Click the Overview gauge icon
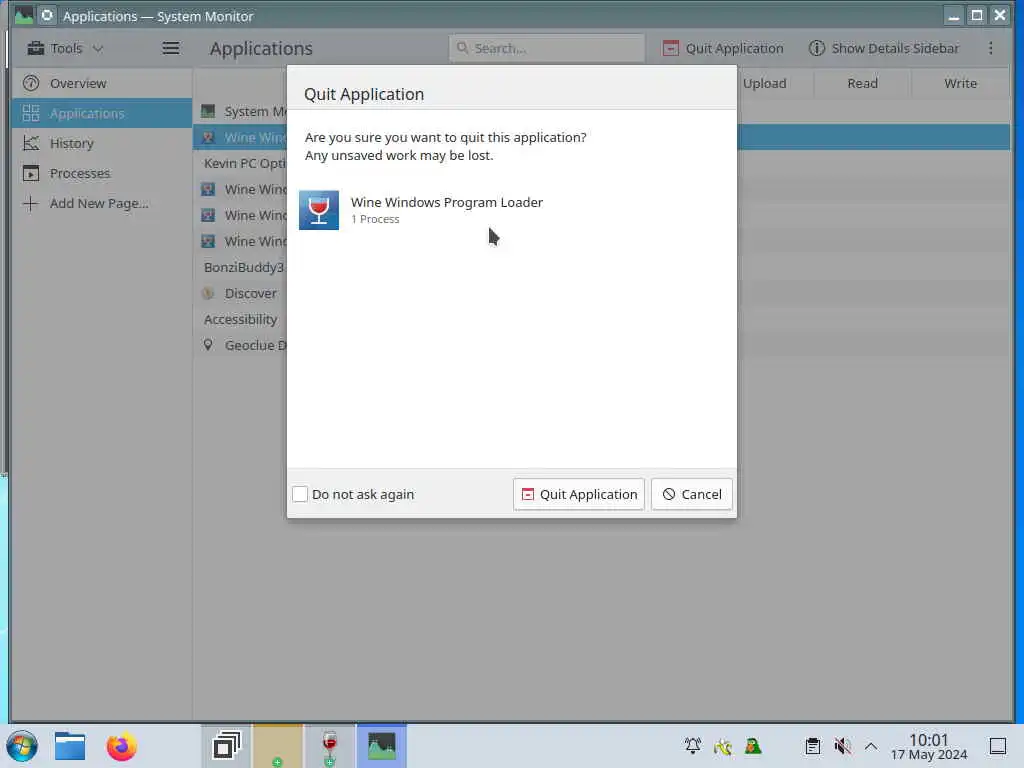Viewport: 1024px width, 768px height. pos(31,84)
